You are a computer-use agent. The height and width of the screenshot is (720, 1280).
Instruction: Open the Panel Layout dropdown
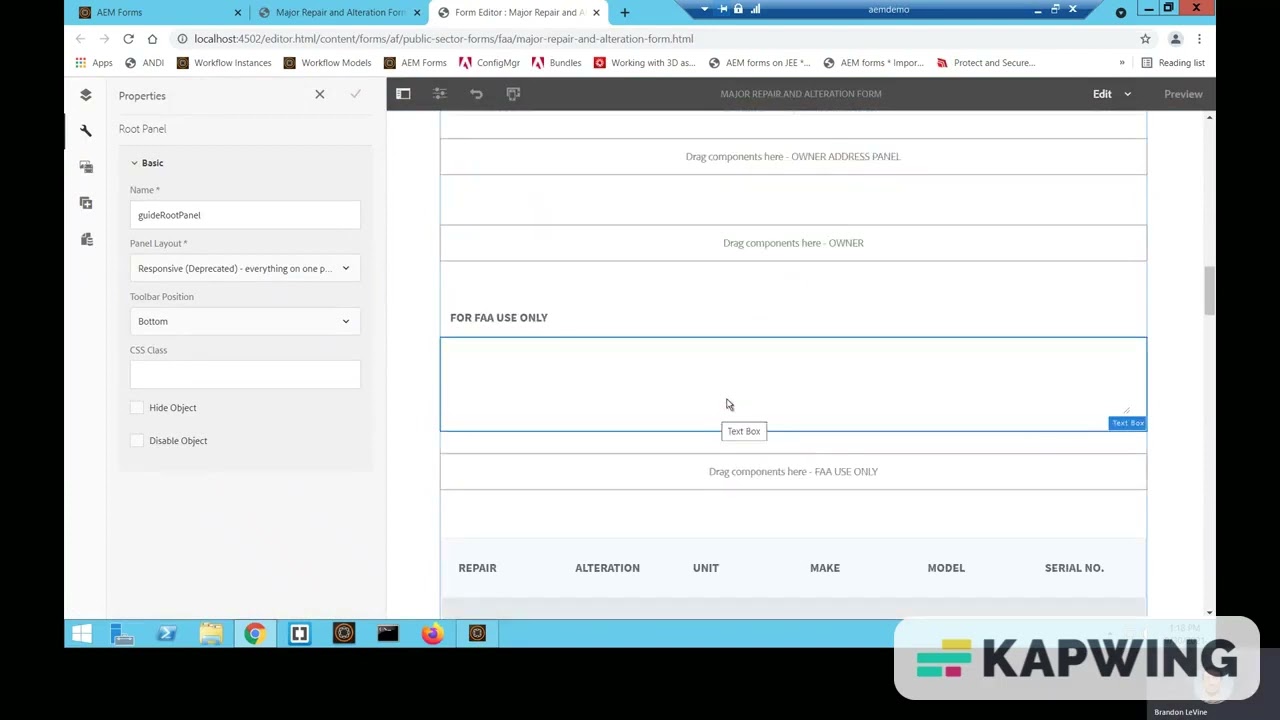tap(245, 268)
